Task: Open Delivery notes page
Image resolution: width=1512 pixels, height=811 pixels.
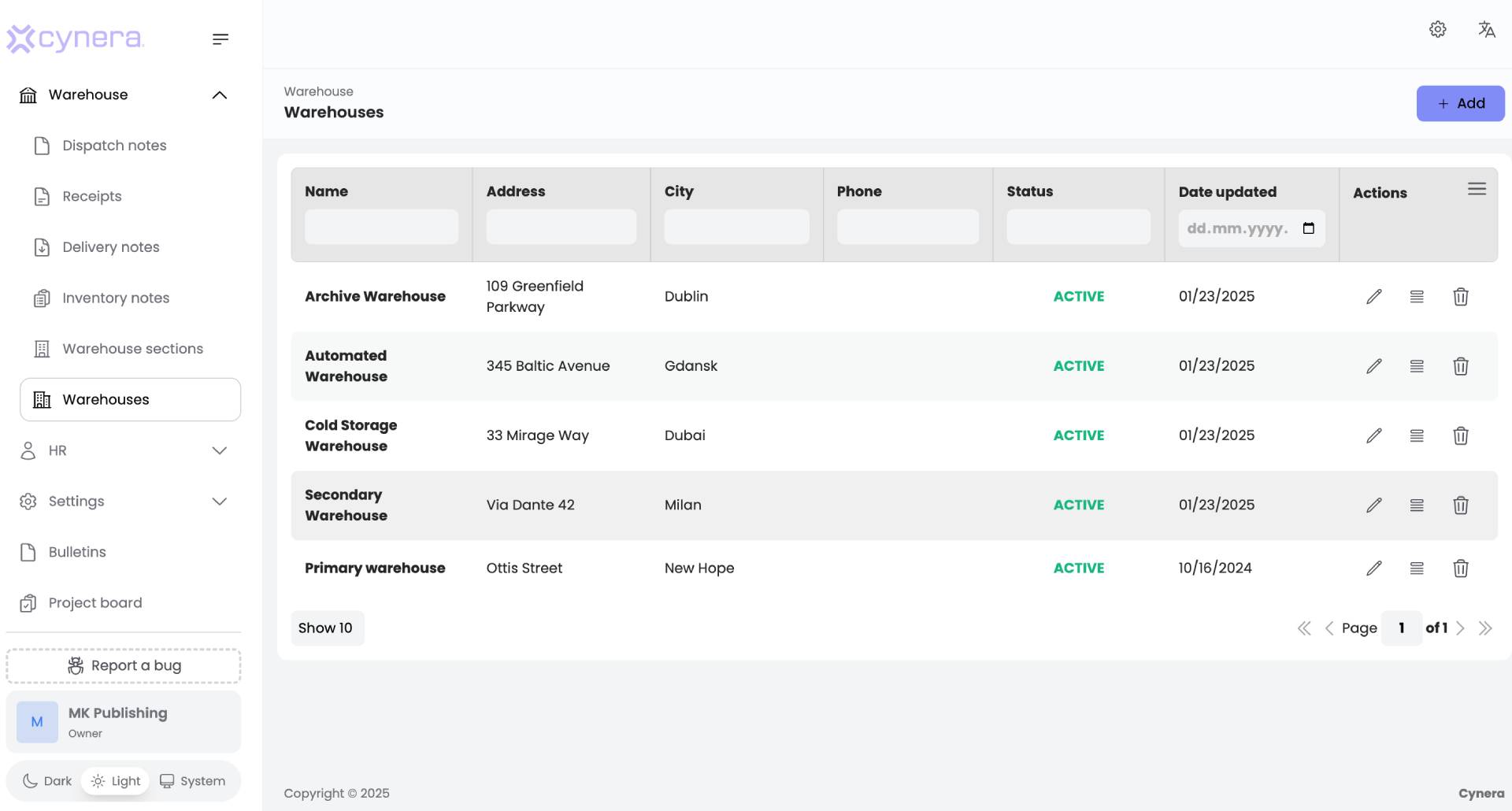Action: click(130, 247)
